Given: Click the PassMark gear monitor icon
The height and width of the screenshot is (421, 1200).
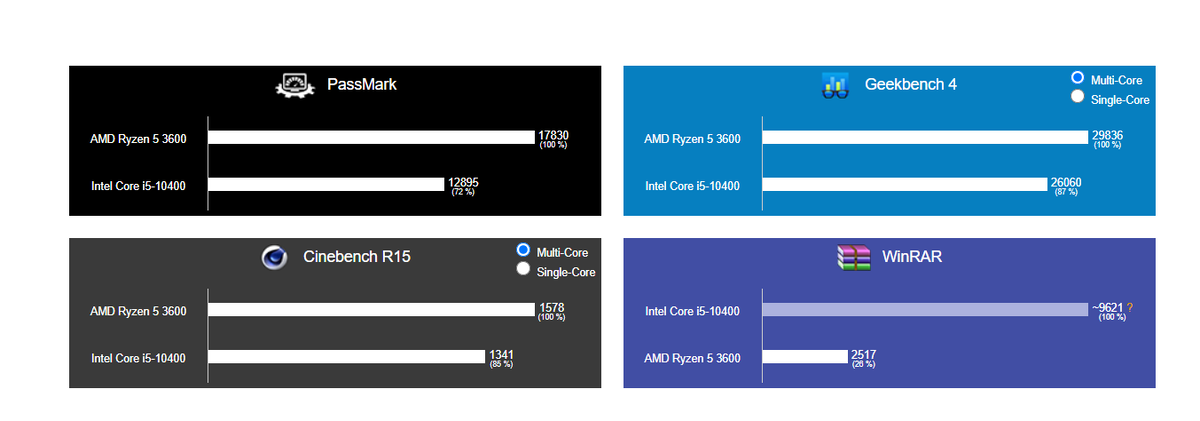Looking at the screenshot, I should coord(294,85).
